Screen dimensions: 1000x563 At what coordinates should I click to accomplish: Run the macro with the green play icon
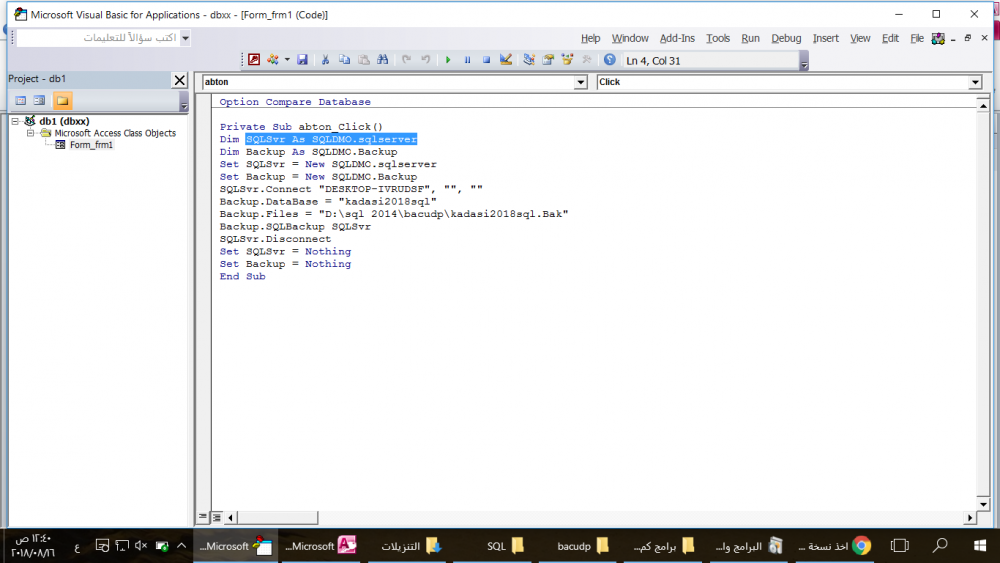[448, 60]
